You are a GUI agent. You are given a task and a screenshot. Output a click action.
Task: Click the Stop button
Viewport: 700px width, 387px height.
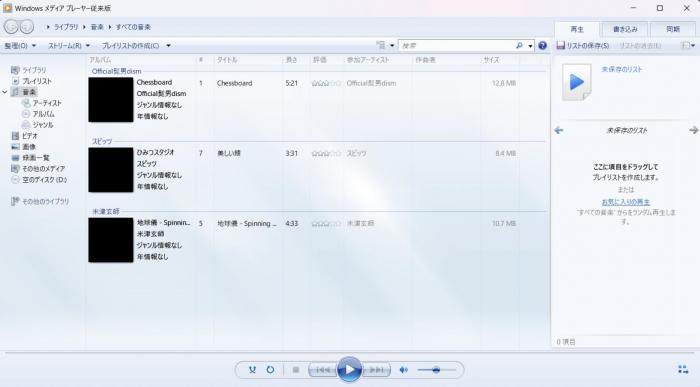[x=296, y=370]
